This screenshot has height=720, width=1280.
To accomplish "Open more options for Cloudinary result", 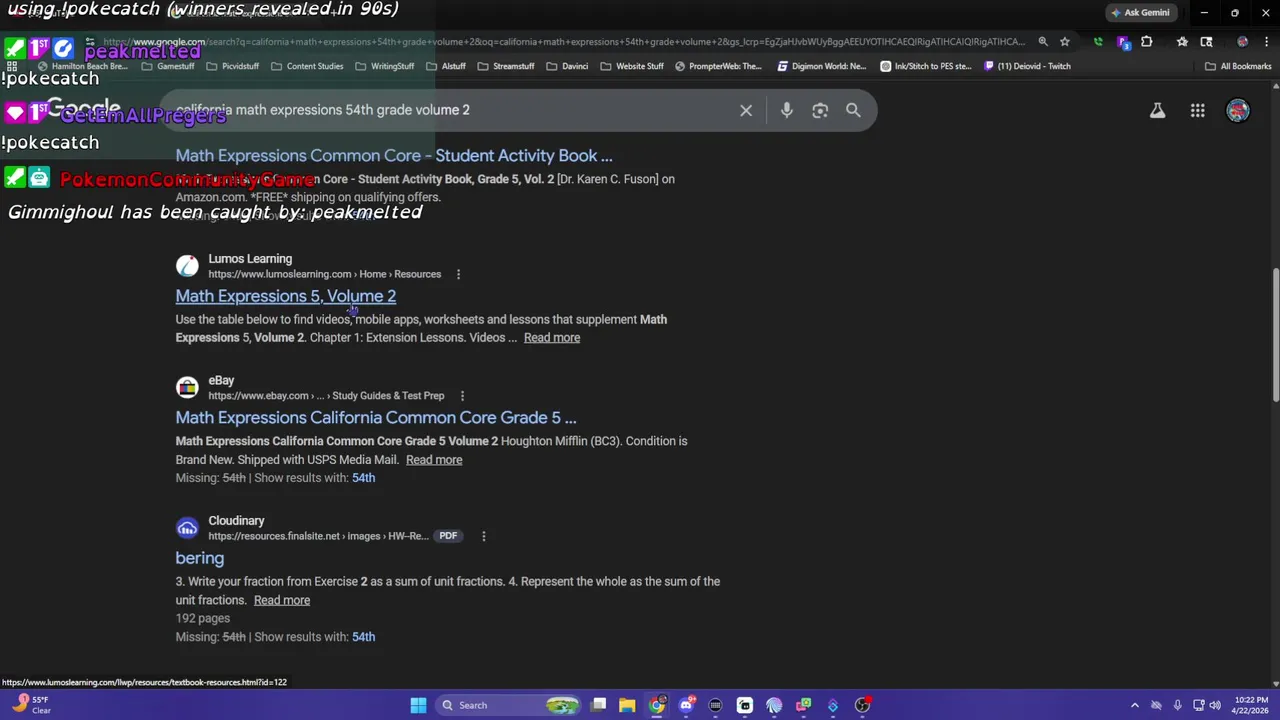I will tap(483, 536).
